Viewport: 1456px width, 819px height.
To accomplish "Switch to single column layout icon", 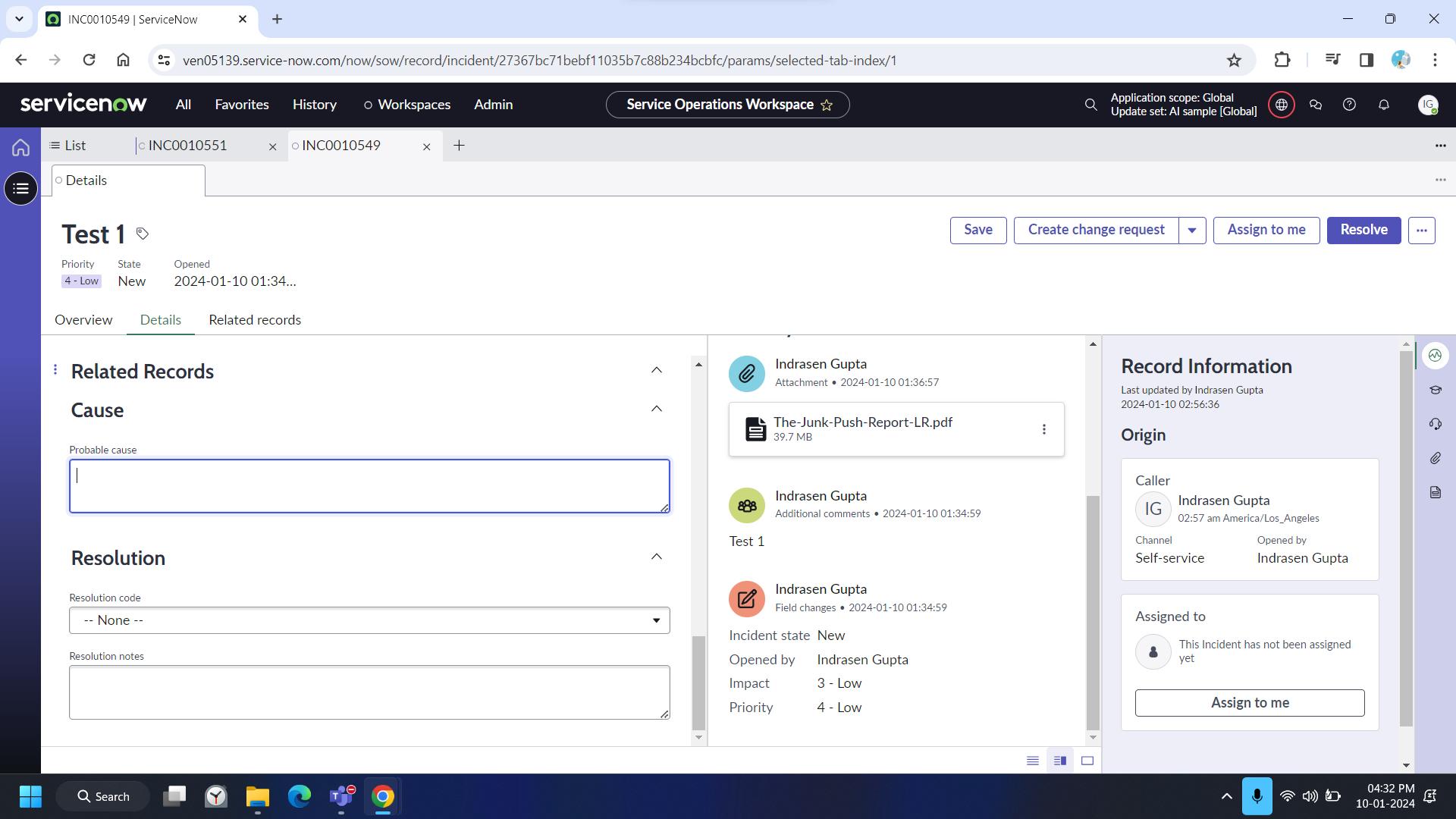I will 1032,761.
